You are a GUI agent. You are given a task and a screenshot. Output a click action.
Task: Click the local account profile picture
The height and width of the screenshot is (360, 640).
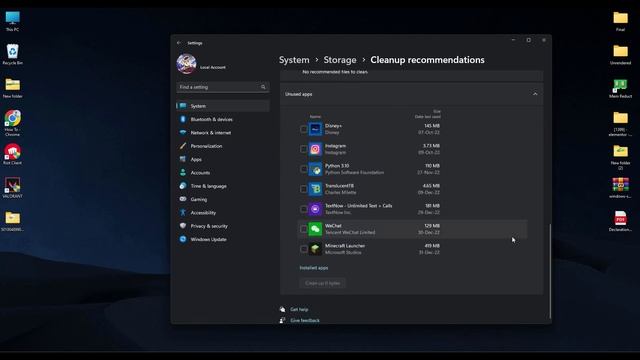[x=186, y=64]
